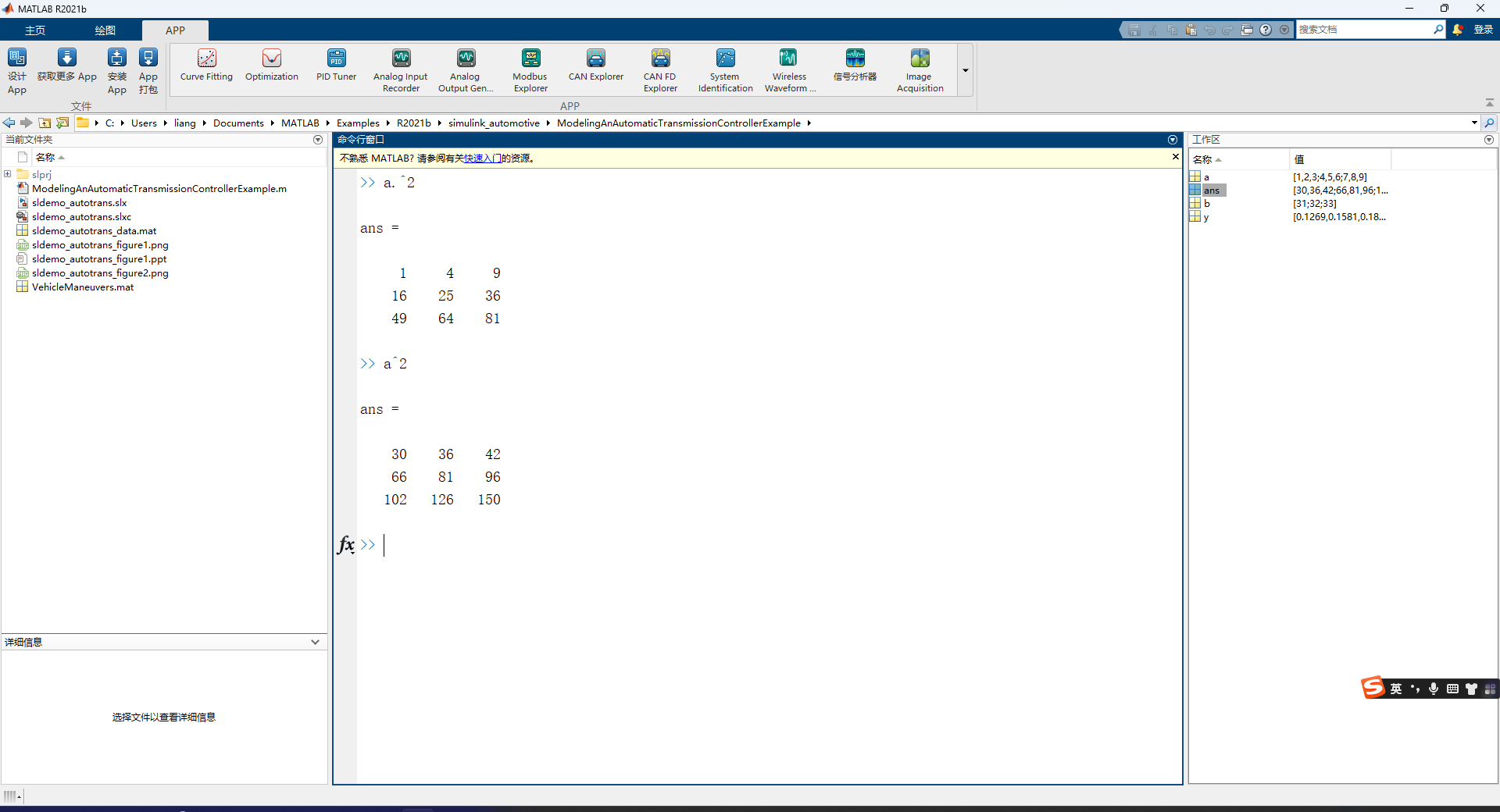Launch CAN FD Explorer app

coord(661,70)
